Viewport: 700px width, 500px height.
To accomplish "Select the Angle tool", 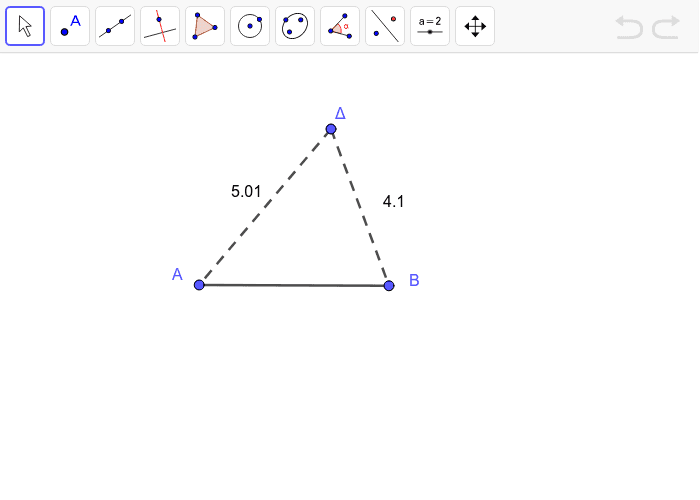I will click(340, 26).
